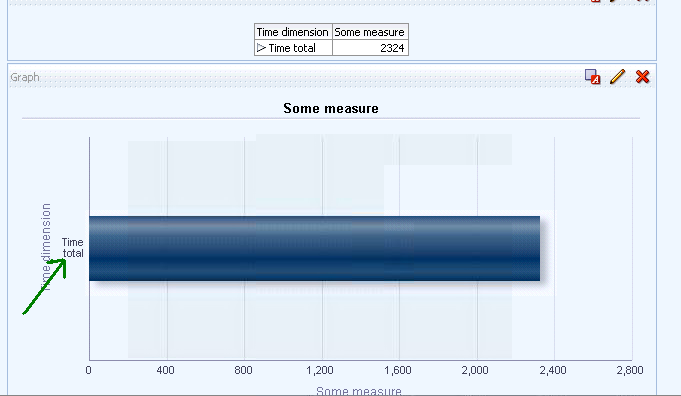Click the 800 axis tick label
The width and height of the screenshot is (681, 396).
click(x=243, y=370)
